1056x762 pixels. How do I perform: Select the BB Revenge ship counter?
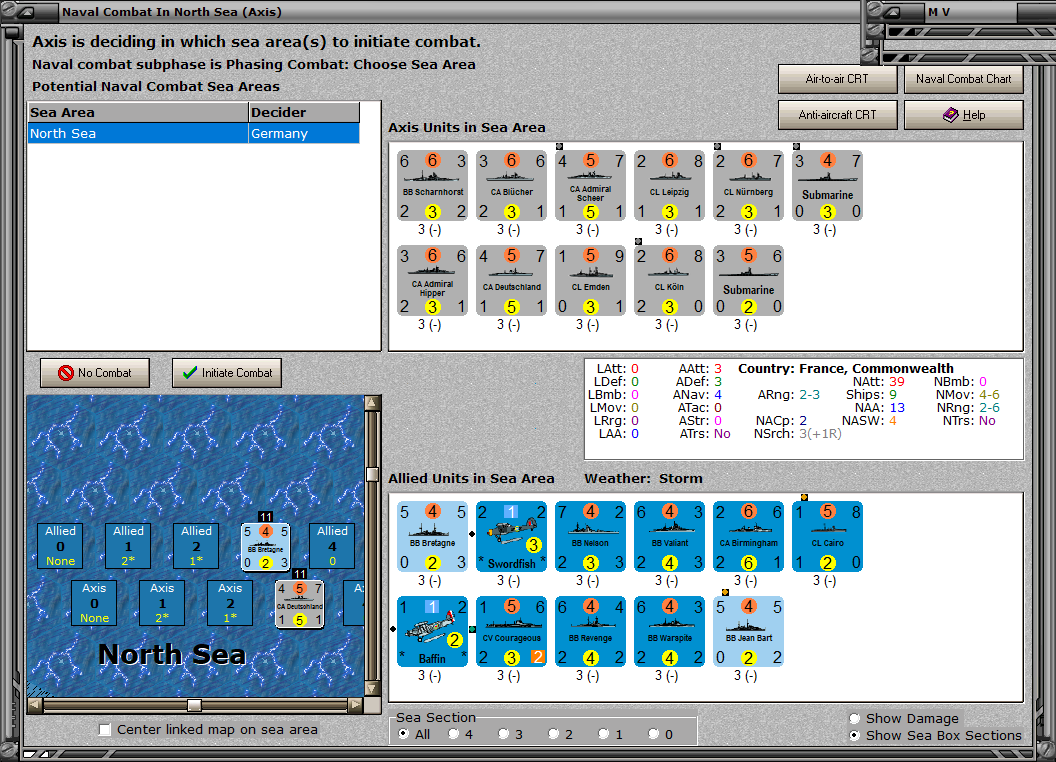point(591,632)
